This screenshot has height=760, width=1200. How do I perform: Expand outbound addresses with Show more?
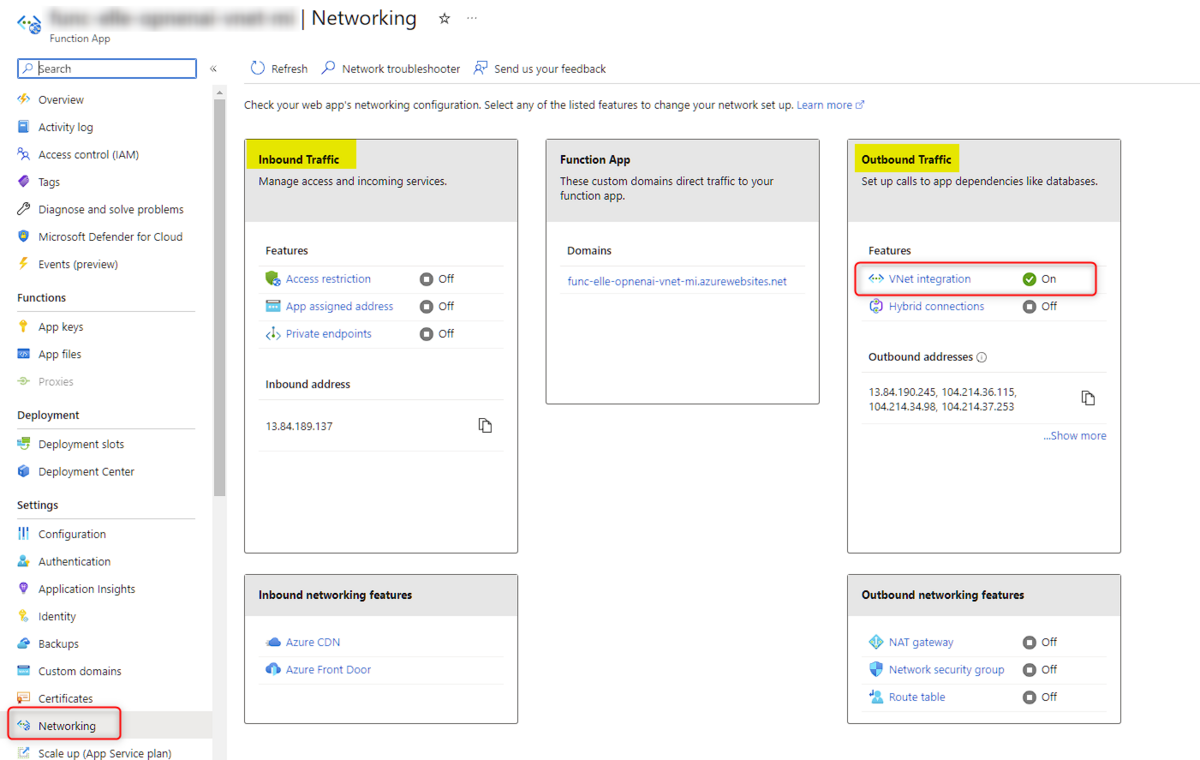coord(1075,436)
